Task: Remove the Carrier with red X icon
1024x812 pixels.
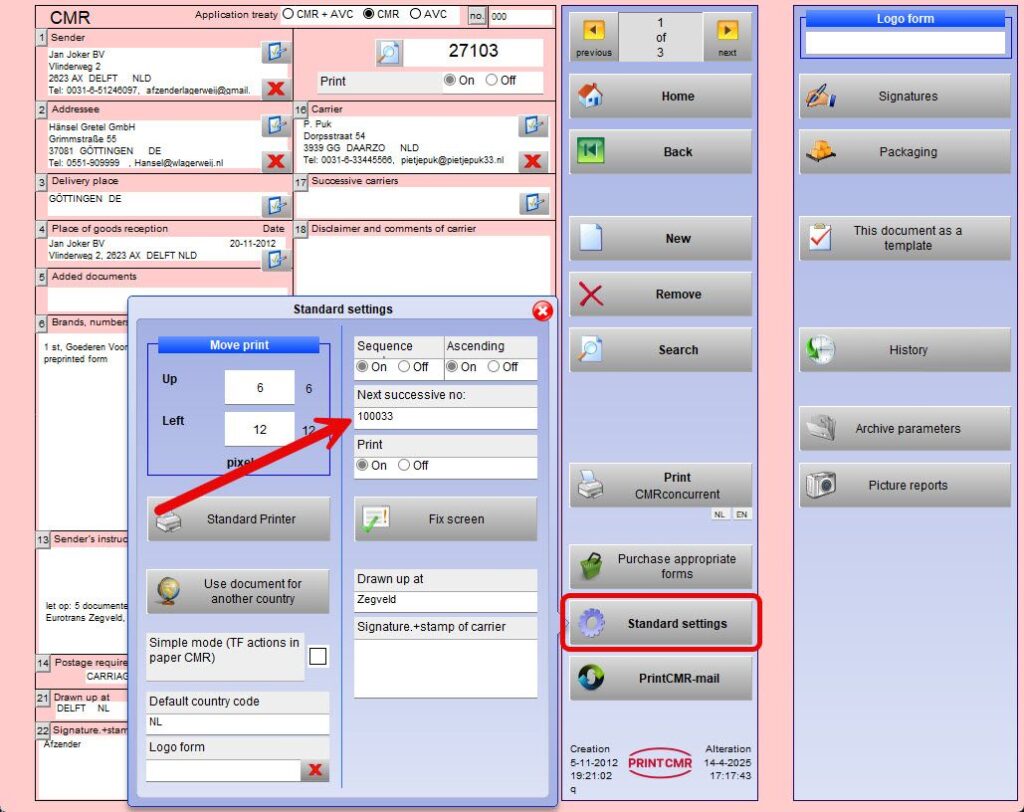Action: 533,160
